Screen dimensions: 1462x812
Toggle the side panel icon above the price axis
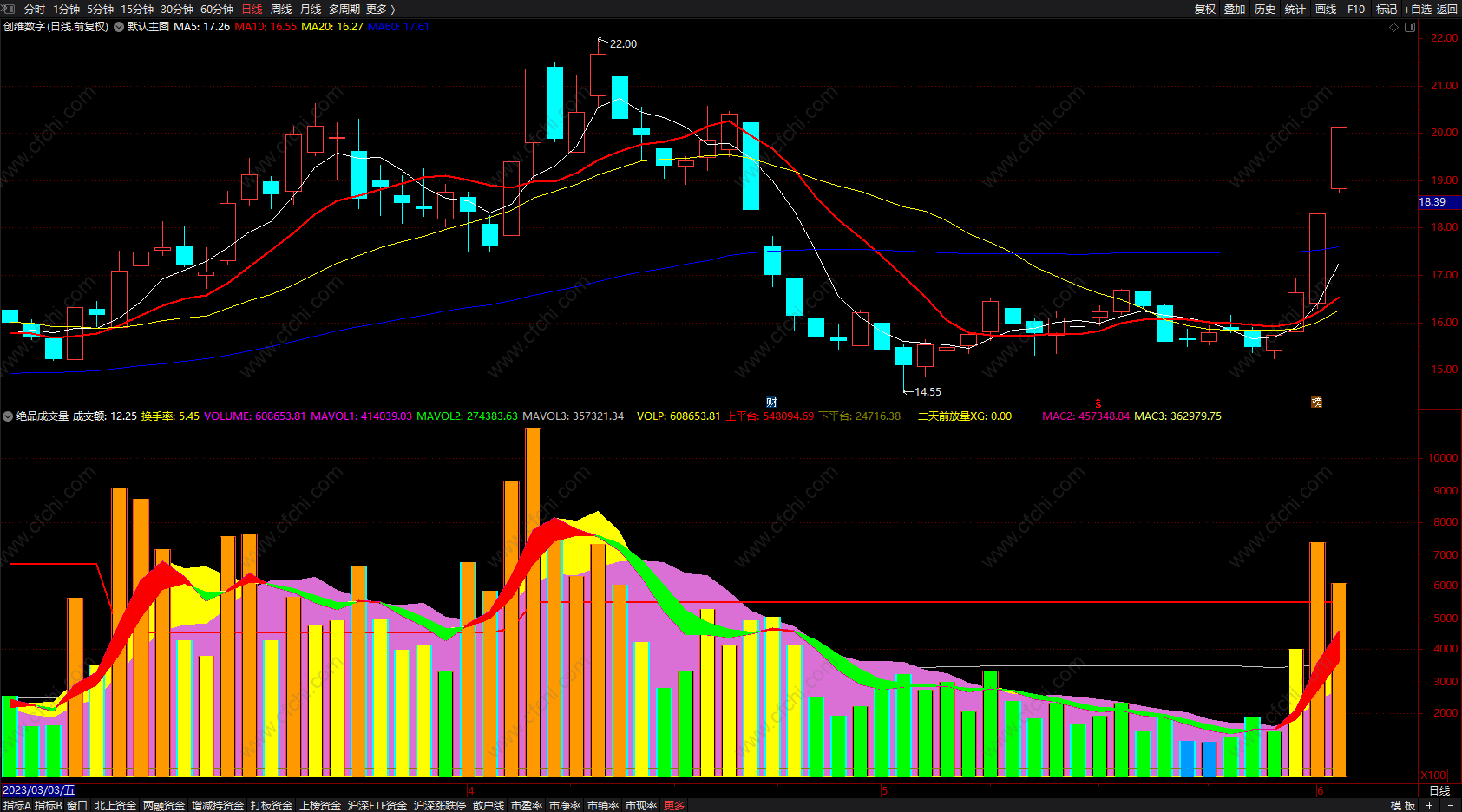coord(1410,27)
